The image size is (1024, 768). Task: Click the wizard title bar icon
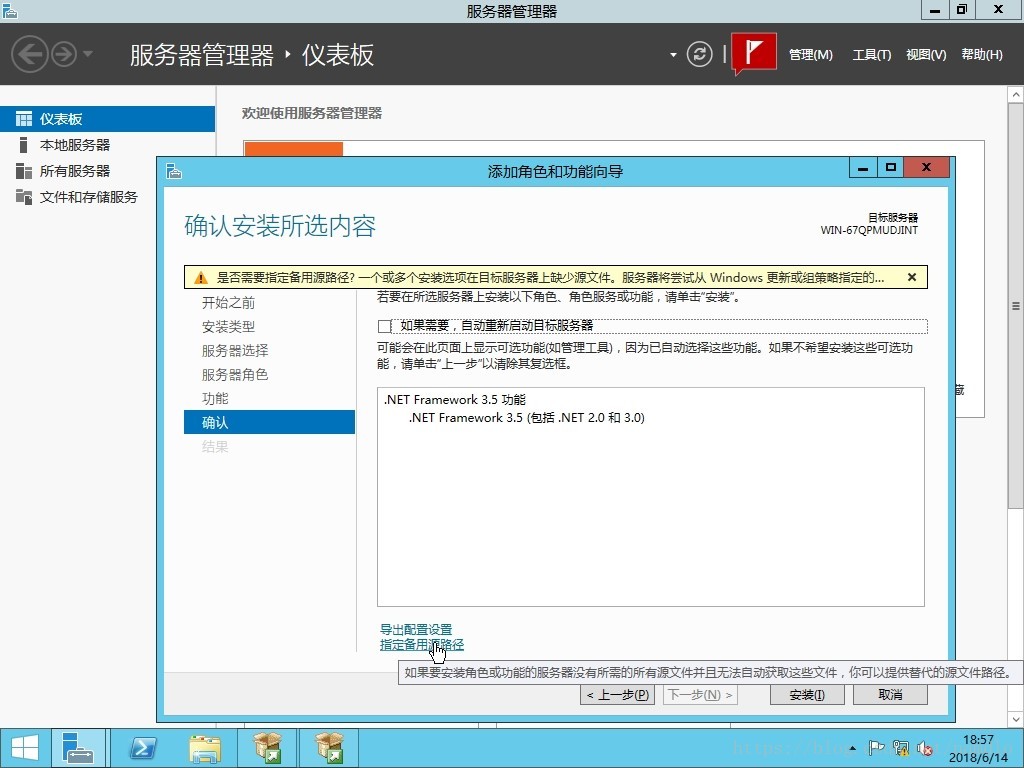tap(174, 171)
